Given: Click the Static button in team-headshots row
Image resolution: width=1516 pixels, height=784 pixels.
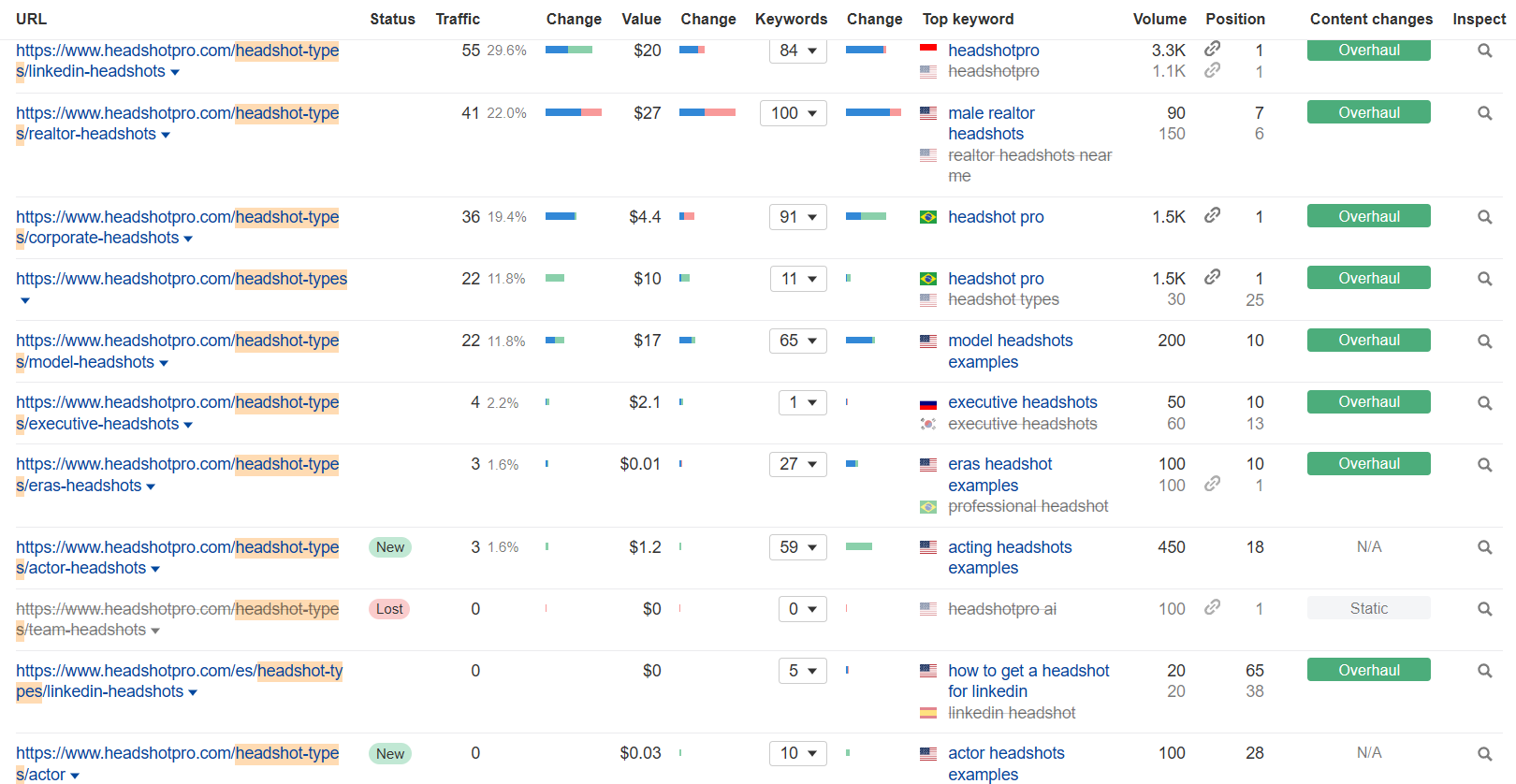Looking at the screenshot, I should tap(1369, 608).
